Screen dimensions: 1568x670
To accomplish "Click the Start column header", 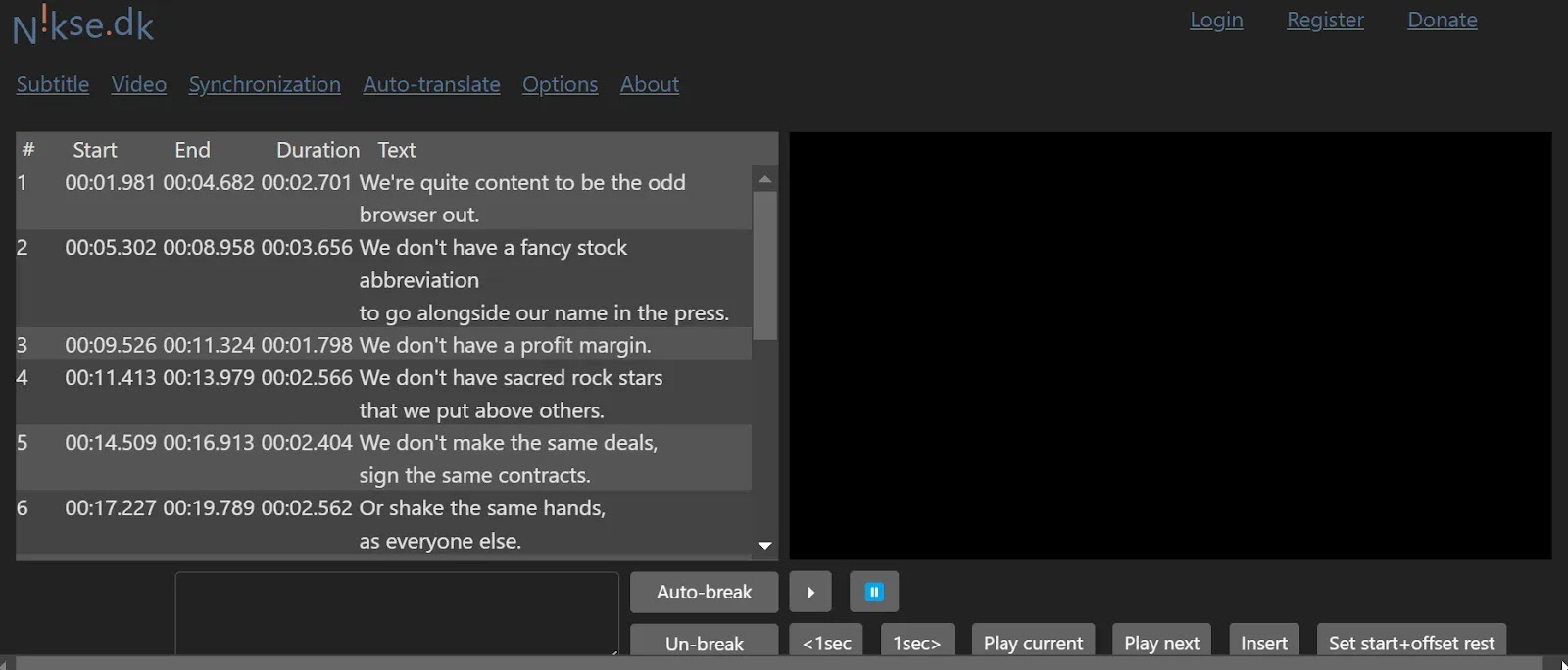I will click(95, 150).
